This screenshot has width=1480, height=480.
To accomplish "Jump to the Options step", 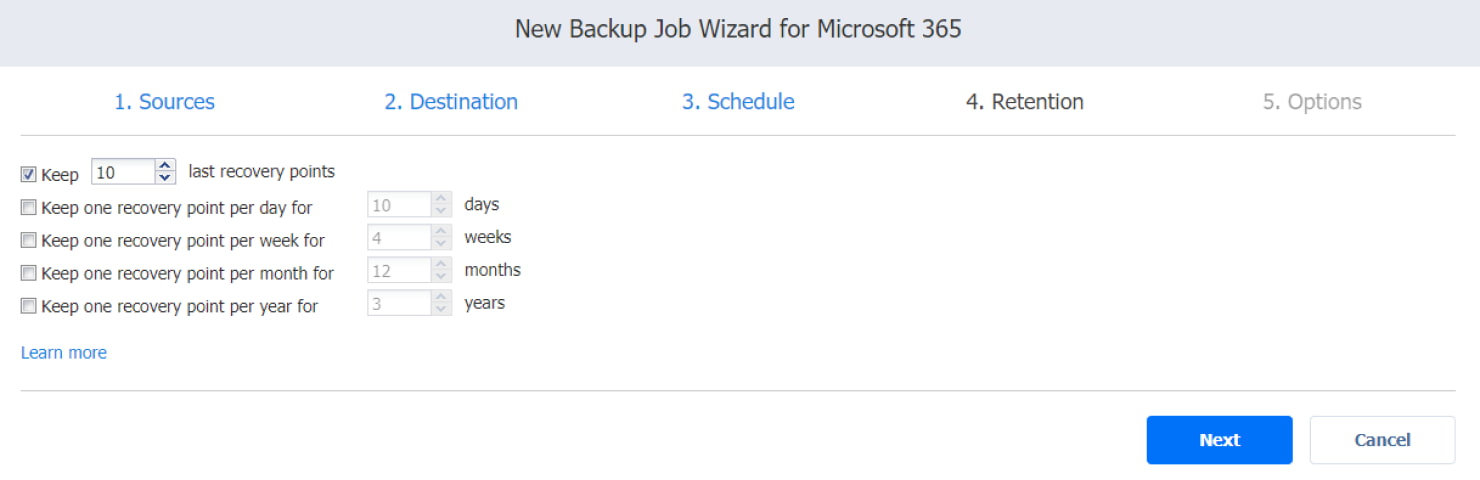I will 1312,102.
